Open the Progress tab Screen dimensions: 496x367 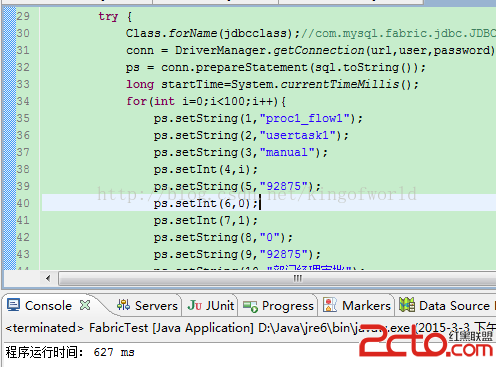279,305
